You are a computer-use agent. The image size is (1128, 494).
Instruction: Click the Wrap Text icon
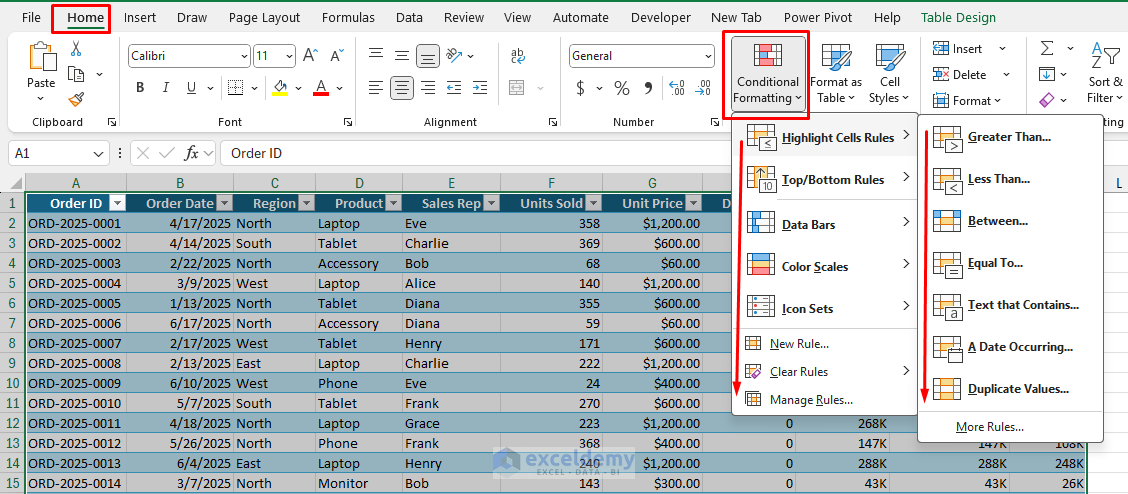[517, 55]
